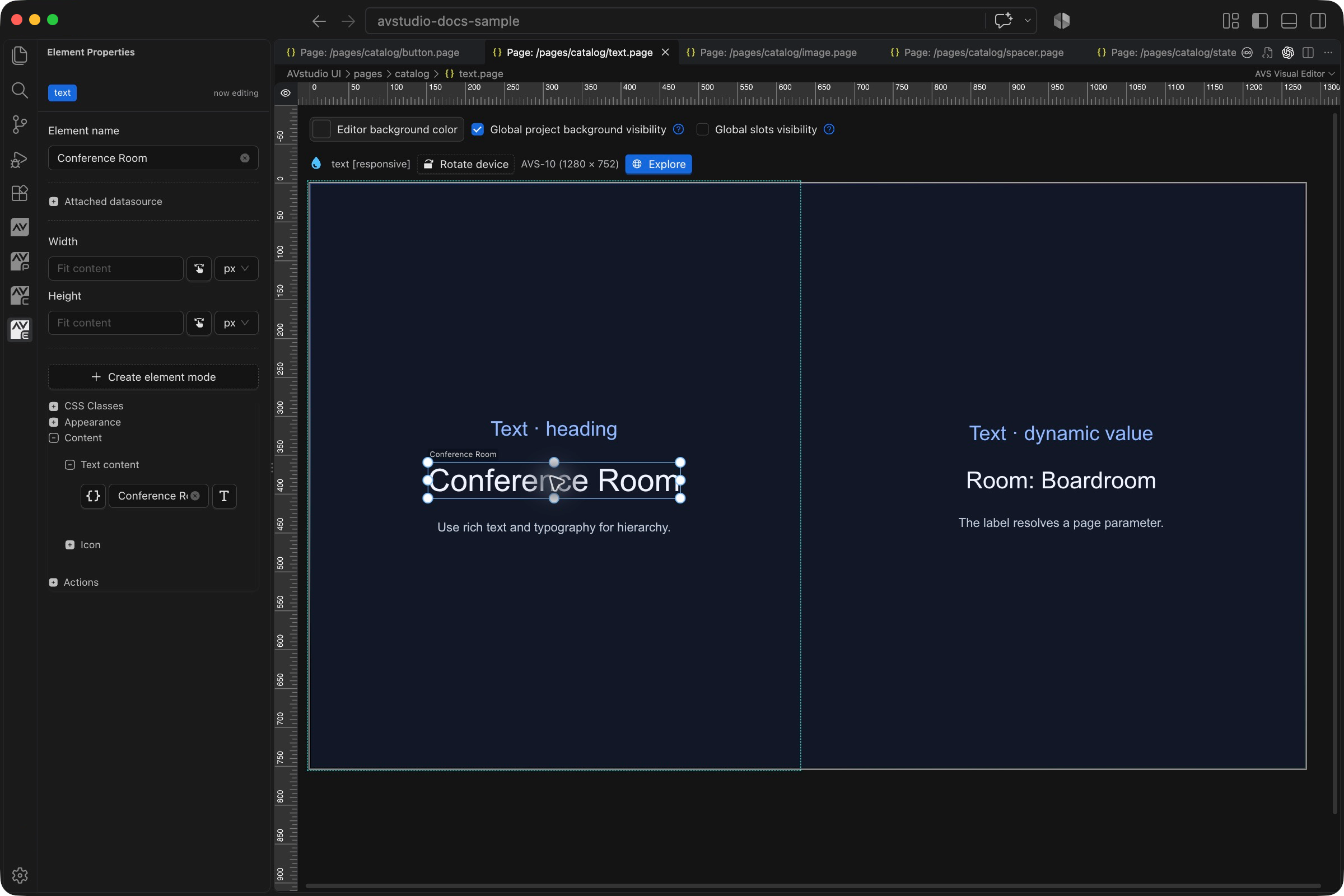This screenshot has width=1344, height=896.
Task: Open the Width unit px dropdown
Action: [x=236, y=269]
